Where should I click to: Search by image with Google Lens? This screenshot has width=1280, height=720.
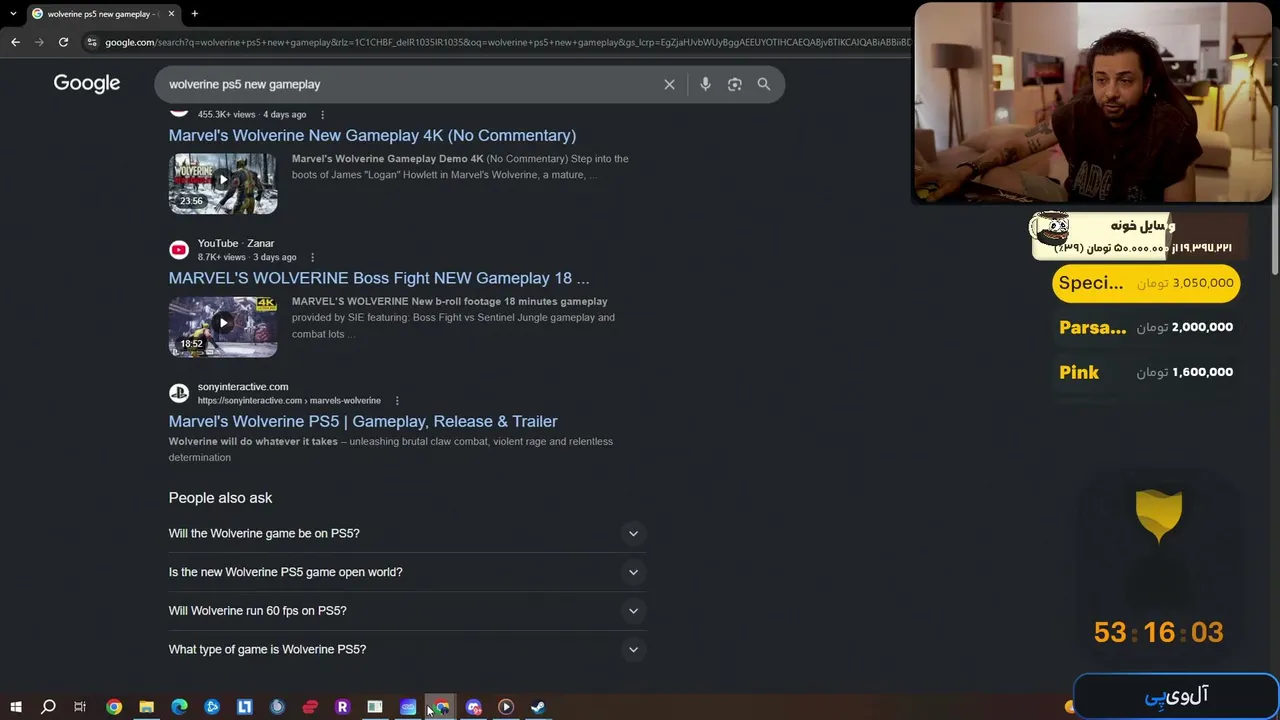(735, 85)
